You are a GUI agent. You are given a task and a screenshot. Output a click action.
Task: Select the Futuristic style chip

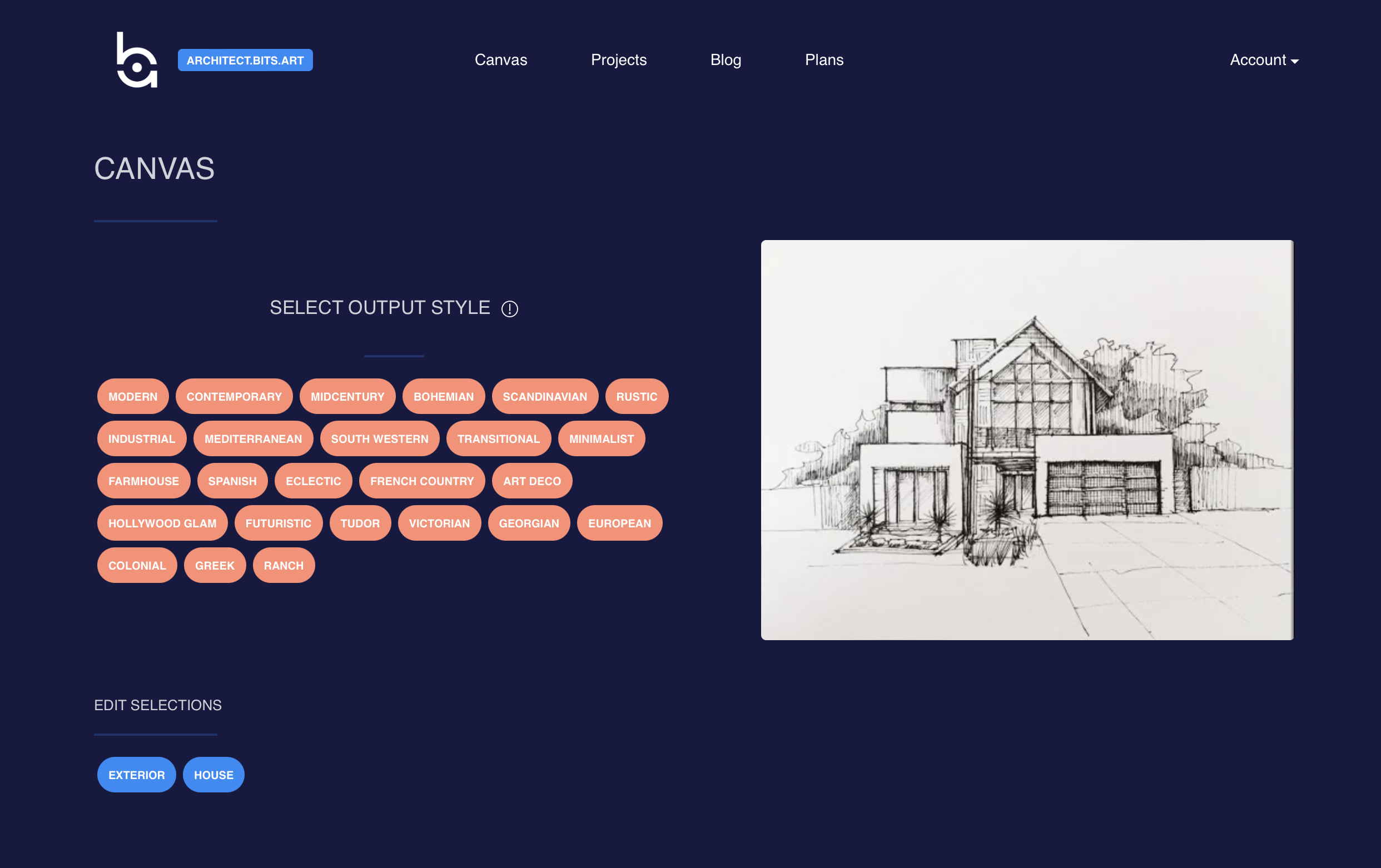pos(278,523)
